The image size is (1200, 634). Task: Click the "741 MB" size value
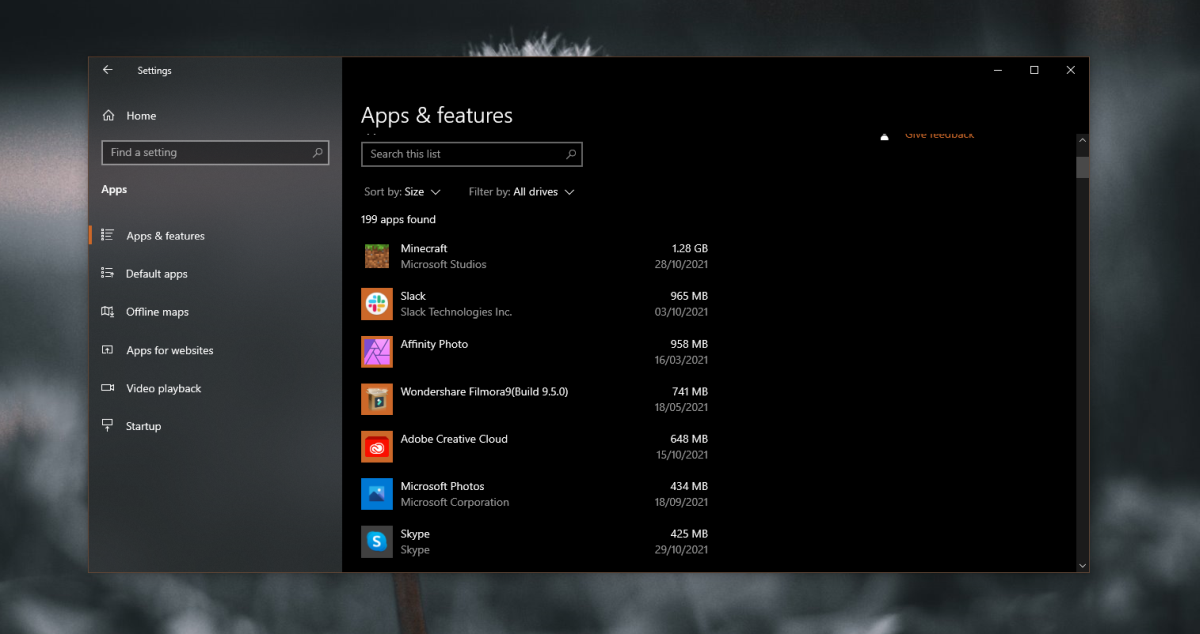(x=689, y=392)
